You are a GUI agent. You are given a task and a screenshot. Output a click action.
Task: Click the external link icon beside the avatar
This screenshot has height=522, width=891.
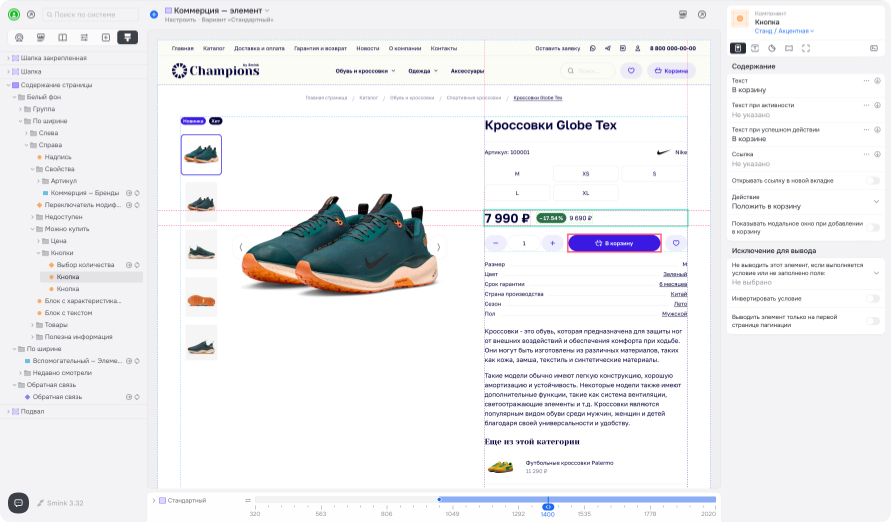pyautogui.click(x=31, y=14)
